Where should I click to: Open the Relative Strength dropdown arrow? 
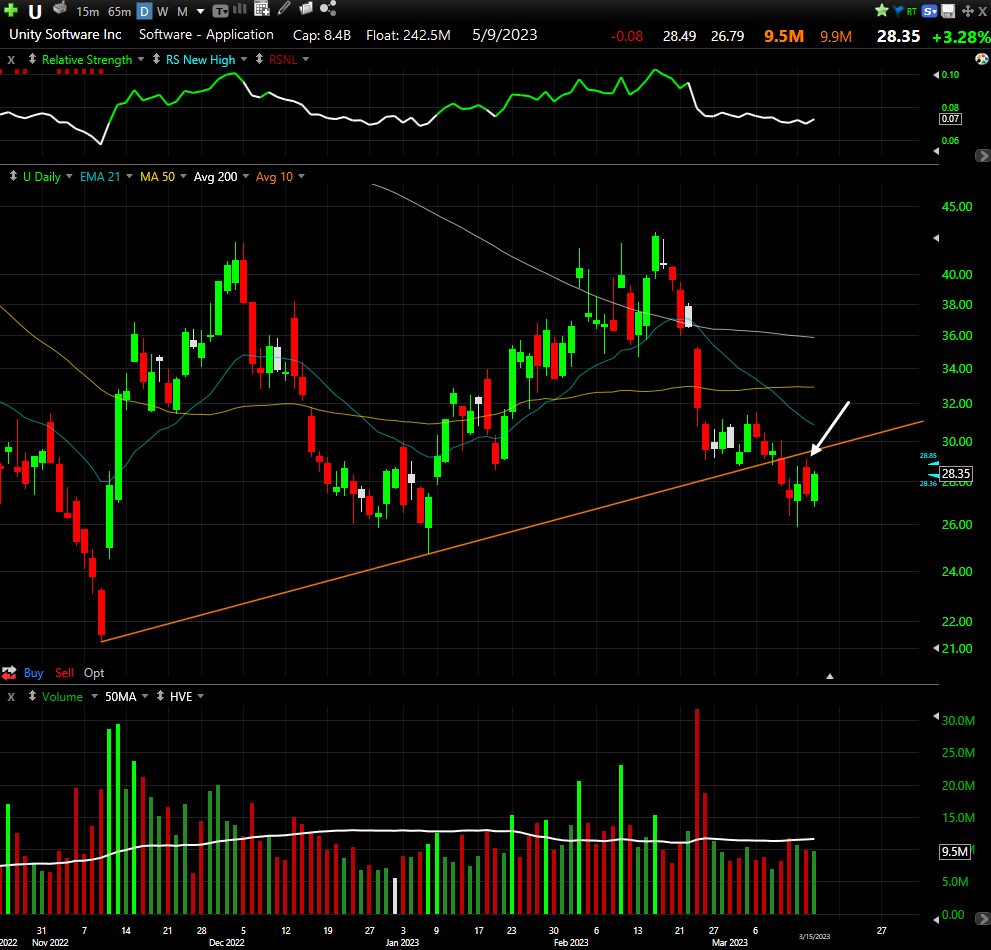(140, 59)
